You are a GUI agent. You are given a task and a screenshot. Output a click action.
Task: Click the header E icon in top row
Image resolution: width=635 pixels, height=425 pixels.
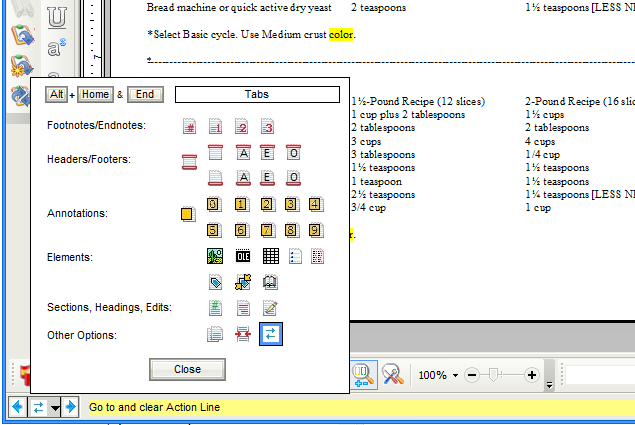tap(267, 153)
